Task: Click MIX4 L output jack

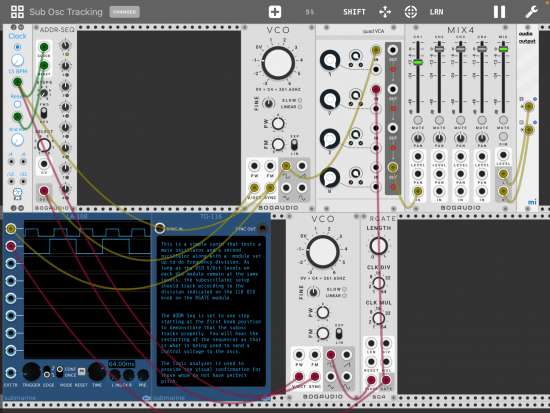Action: coord(503,173)
